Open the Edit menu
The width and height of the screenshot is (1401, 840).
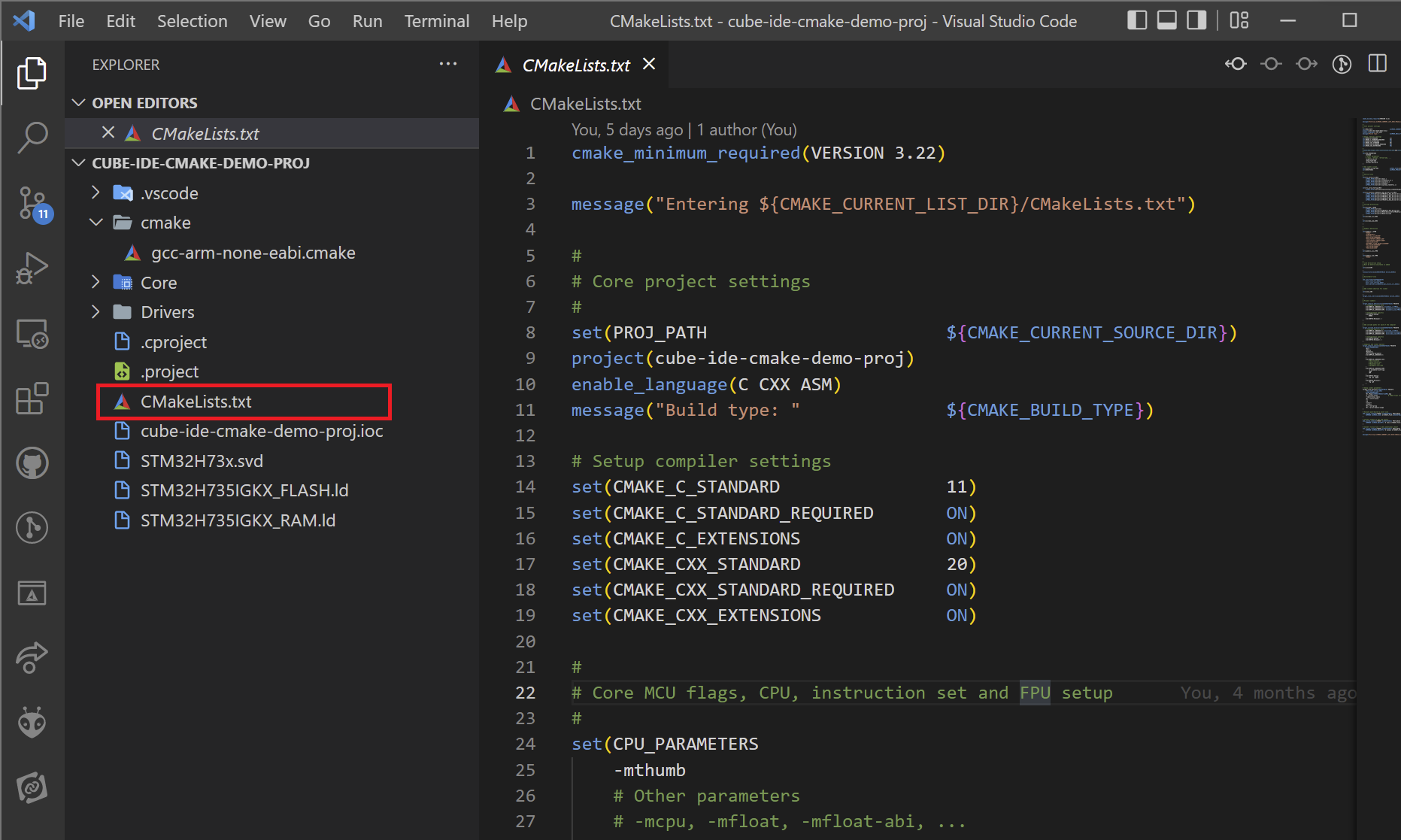click(x=121, y=21)
